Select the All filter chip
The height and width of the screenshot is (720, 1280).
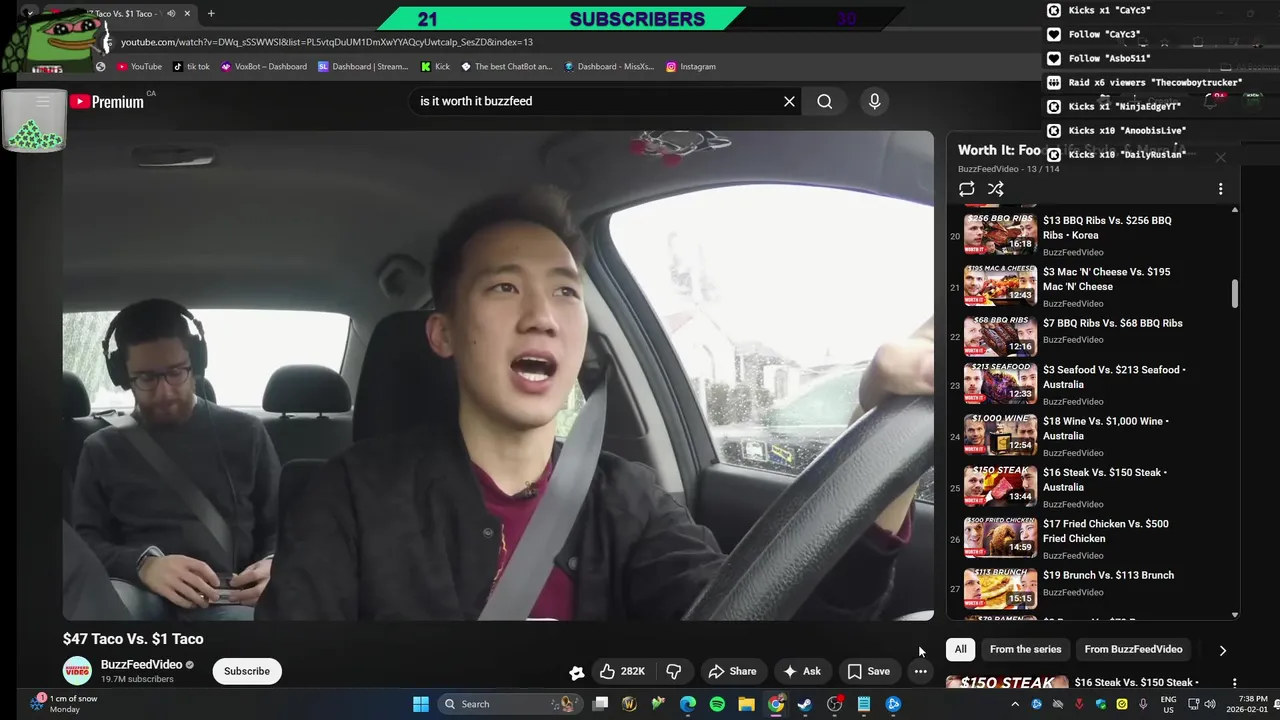coord(960,649)
